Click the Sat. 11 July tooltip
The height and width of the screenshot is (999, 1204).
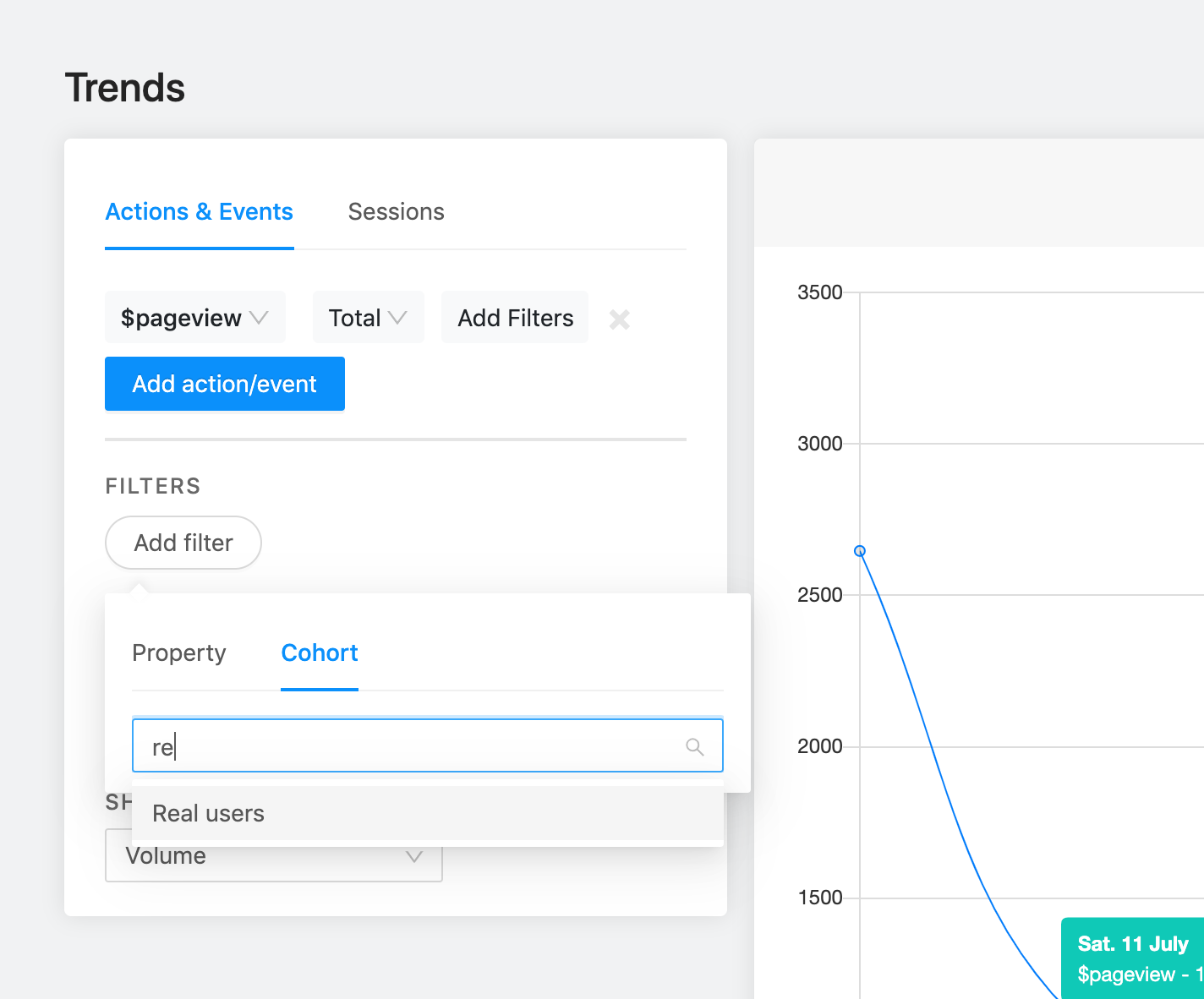point(1133,958)
